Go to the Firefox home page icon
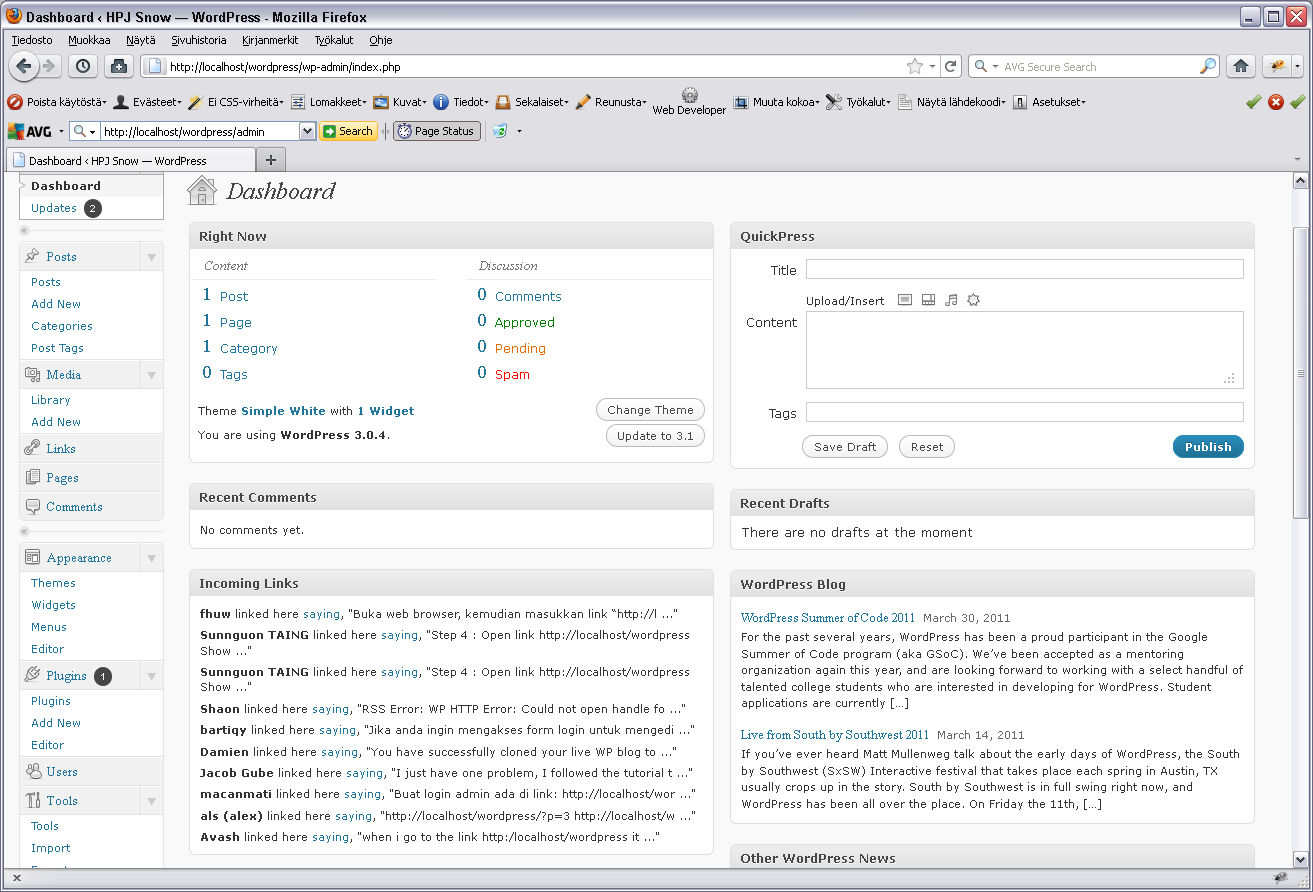The image size is (1313, 892). pyautogui.click(x=1240, y=66)
